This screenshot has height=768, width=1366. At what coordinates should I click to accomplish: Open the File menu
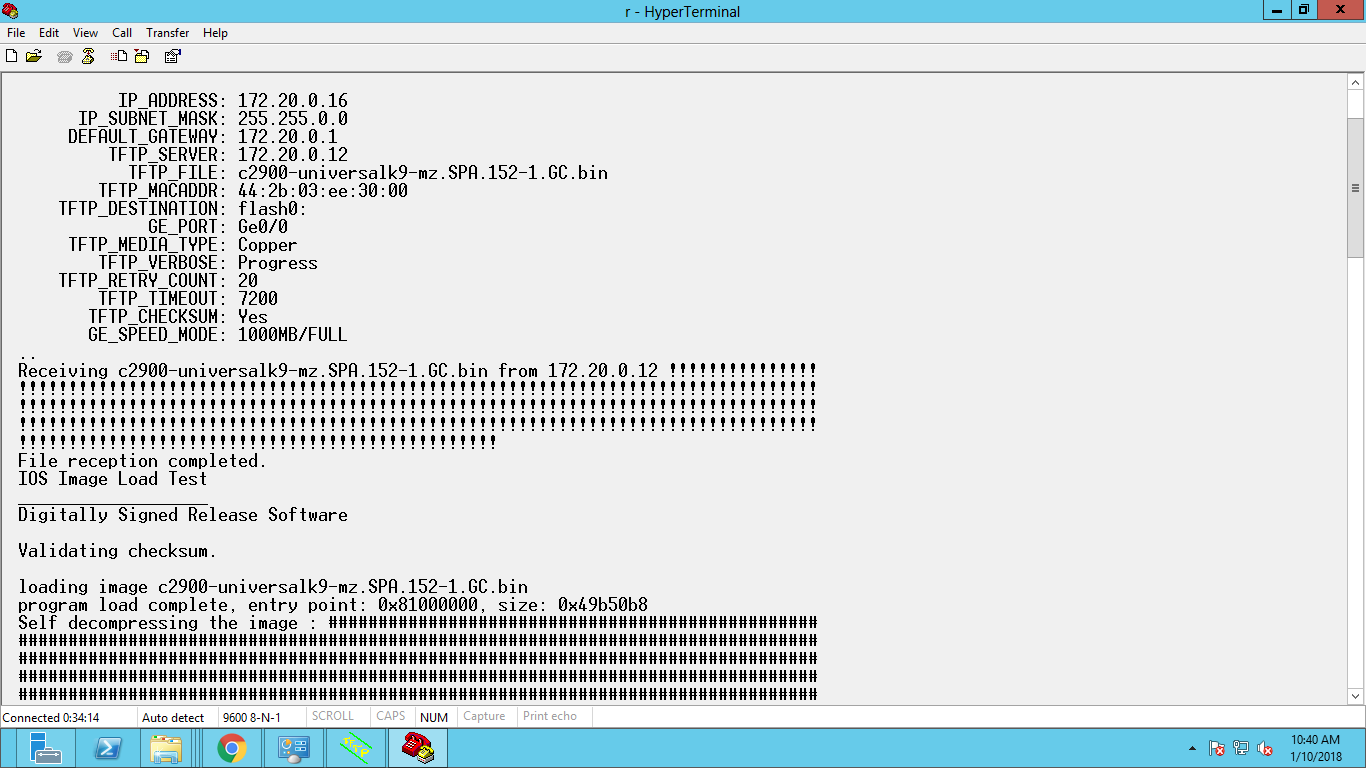click(16, 33)
